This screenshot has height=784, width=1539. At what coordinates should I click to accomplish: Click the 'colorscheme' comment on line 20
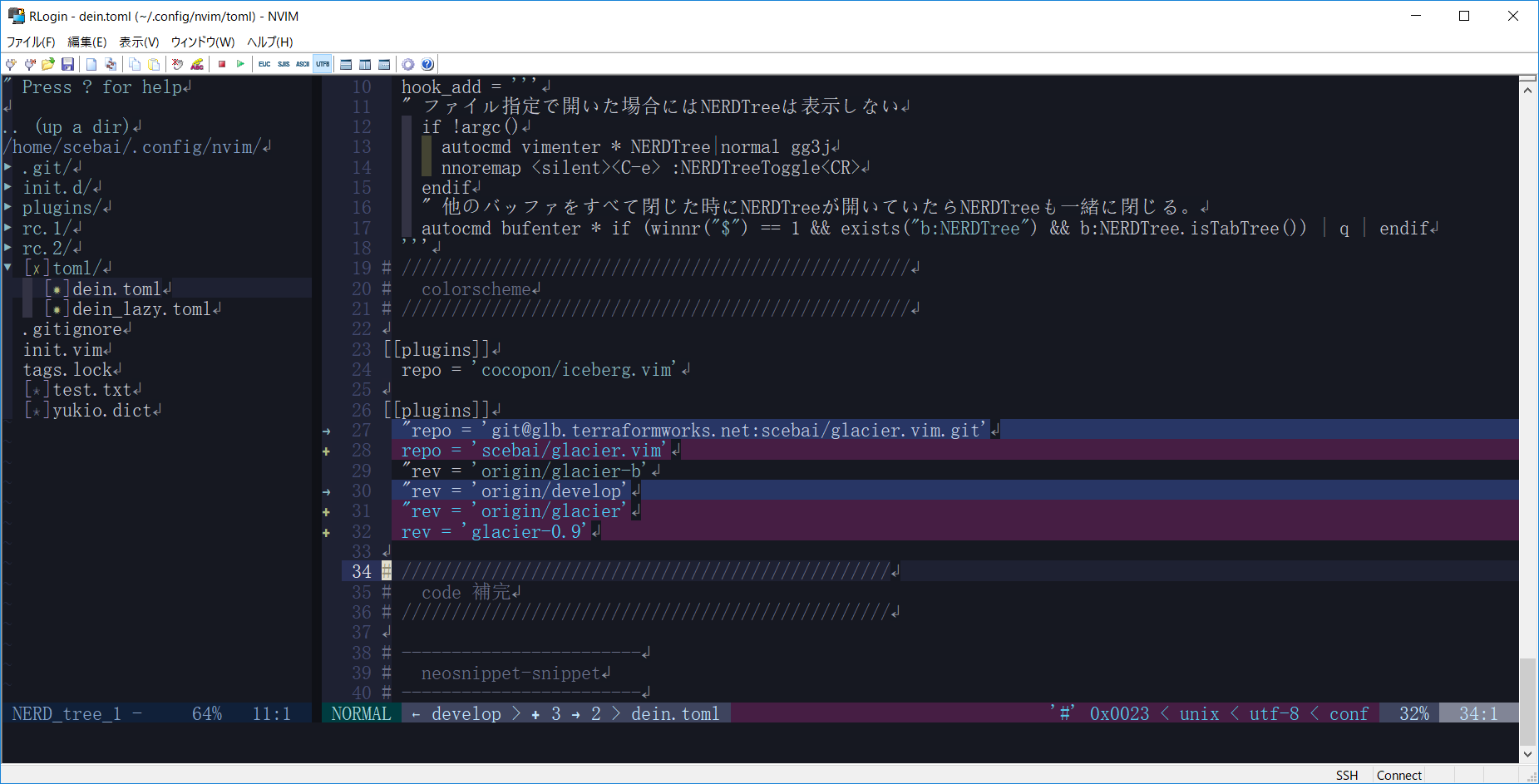click(476, 289)
